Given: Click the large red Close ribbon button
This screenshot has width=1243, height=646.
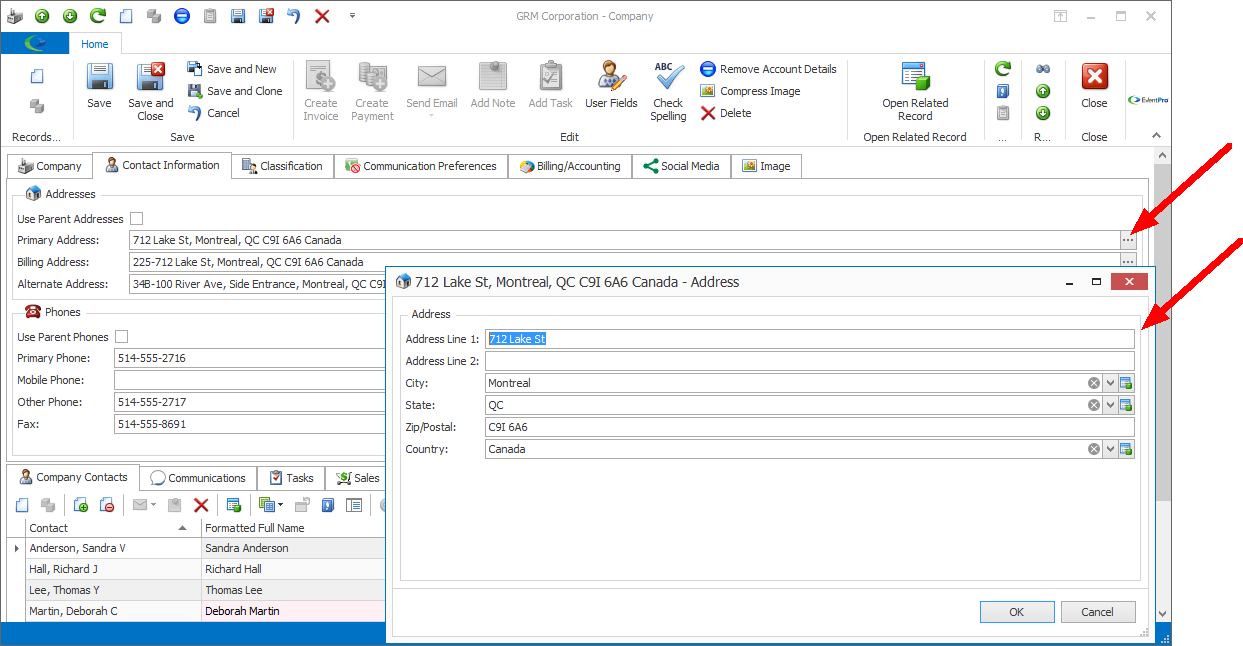Looking at the screenshot, I should pyautogui.click(x=1094, y=86).
